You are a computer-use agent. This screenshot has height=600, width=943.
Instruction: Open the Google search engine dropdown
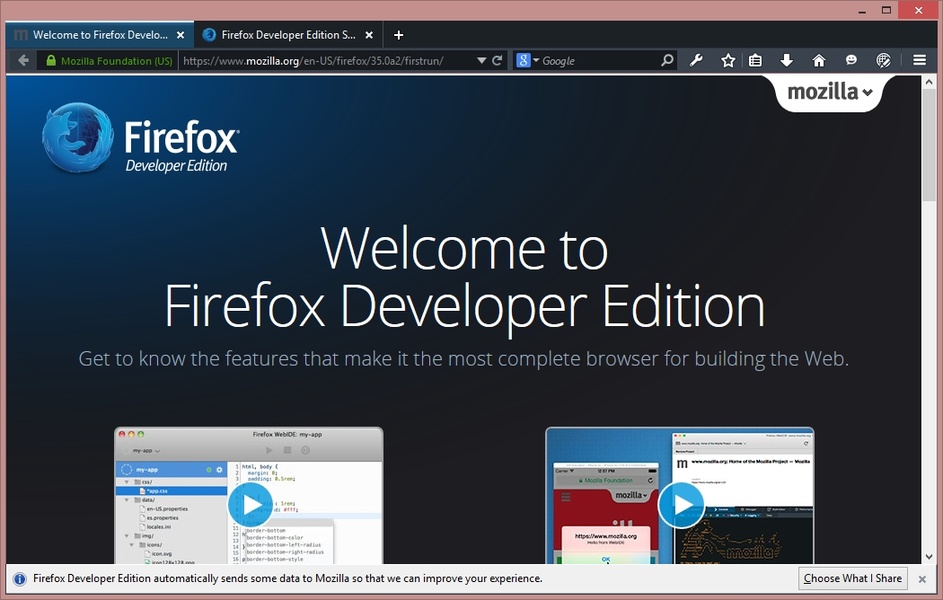[x=527, y=60]
